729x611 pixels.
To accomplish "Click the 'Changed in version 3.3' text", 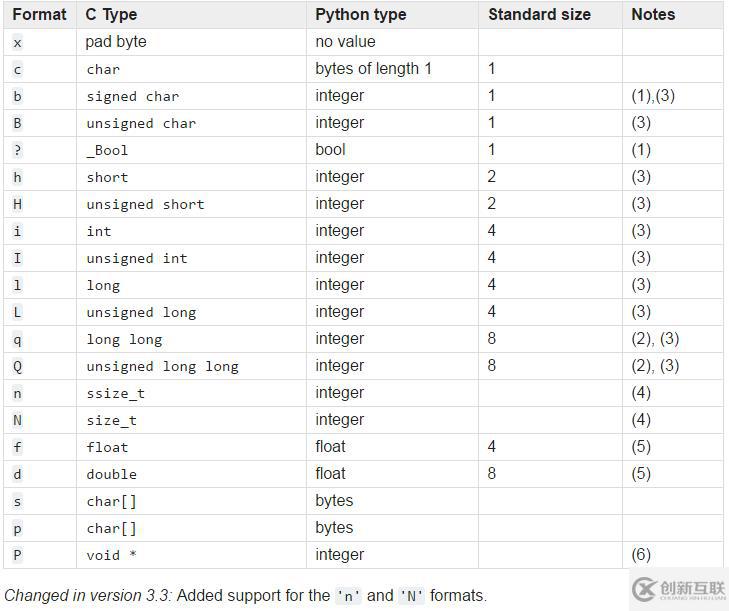I will (82, 596).
